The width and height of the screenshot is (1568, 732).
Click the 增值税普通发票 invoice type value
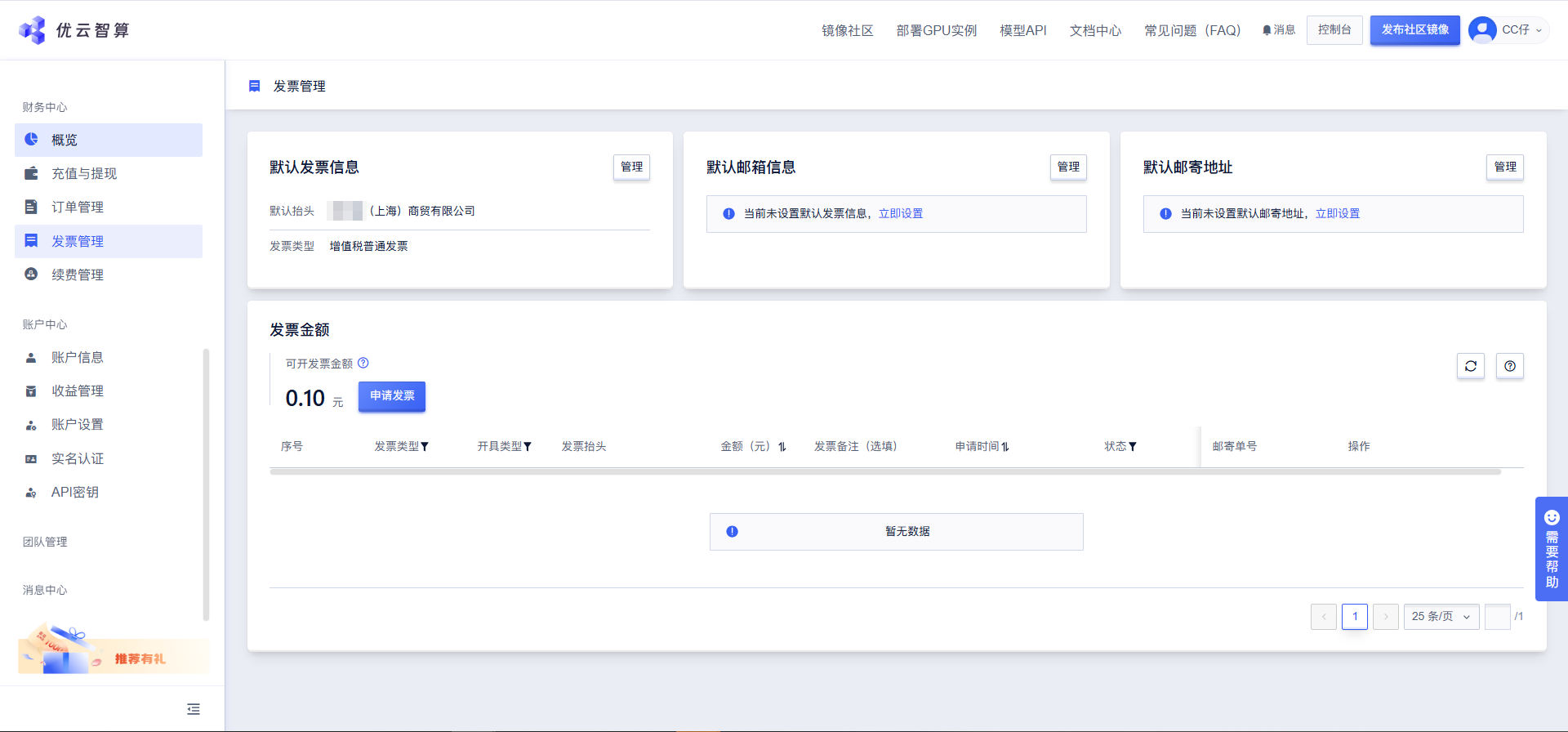[x=368, y=246]
